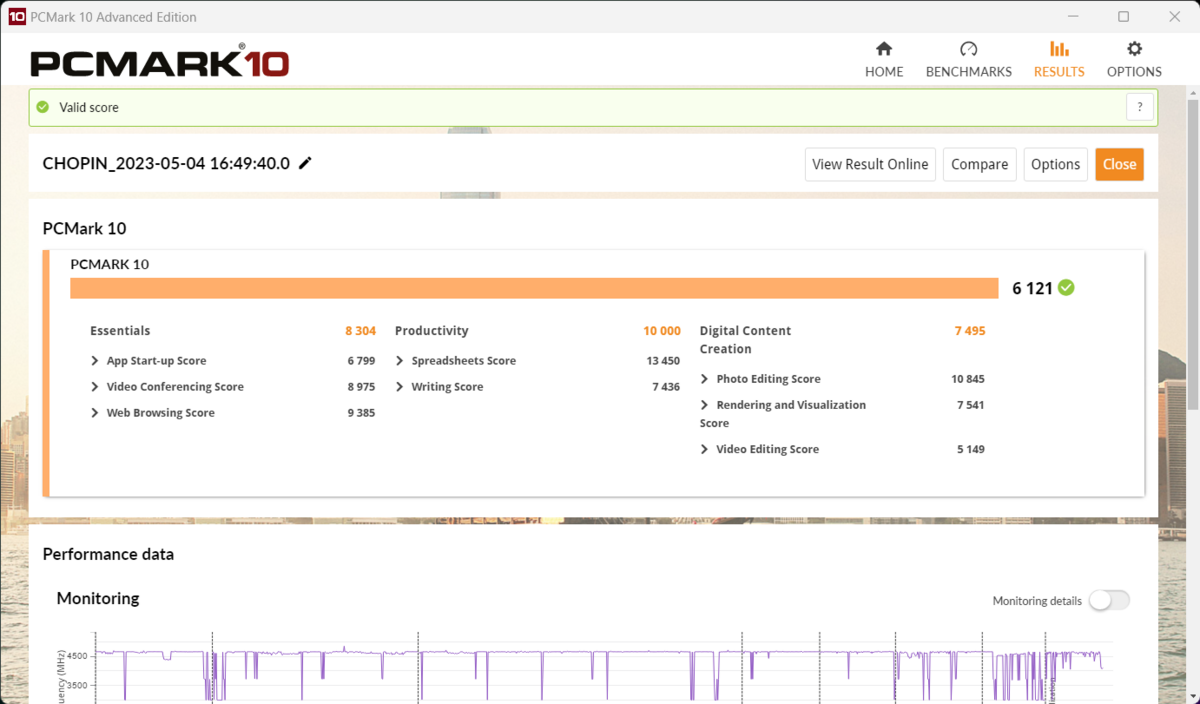Click the Digital Content Creation heading
1200x704 pixels.
(745, 340)
